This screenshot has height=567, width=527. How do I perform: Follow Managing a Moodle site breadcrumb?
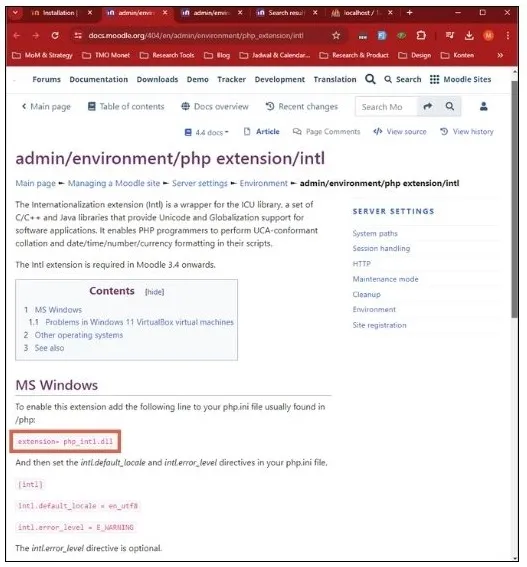click(114, 183)
